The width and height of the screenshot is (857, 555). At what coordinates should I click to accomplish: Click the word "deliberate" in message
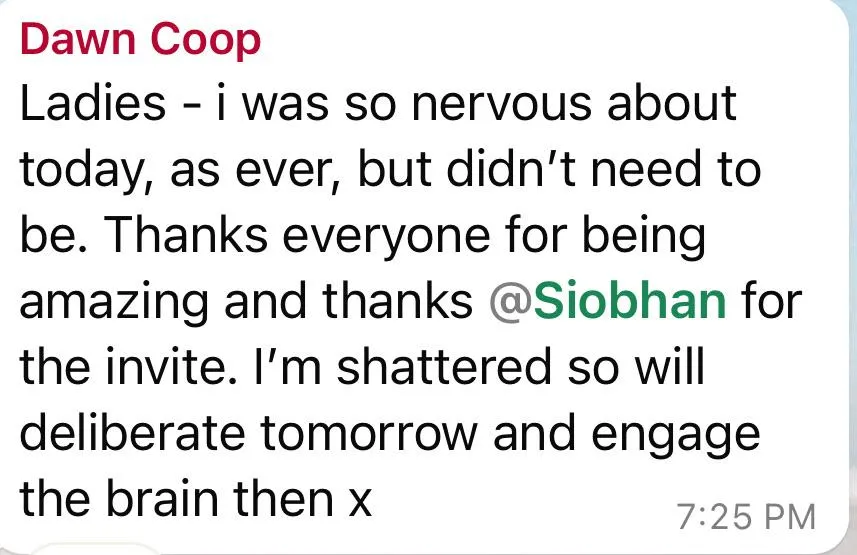coord(133,431)
